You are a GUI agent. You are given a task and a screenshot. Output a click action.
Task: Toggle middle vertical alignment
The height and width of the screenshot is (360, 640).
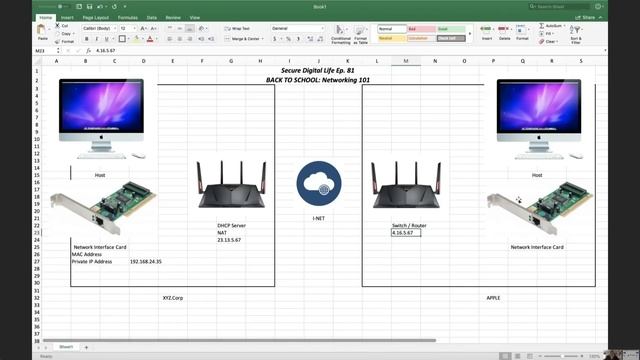(180, 29)
